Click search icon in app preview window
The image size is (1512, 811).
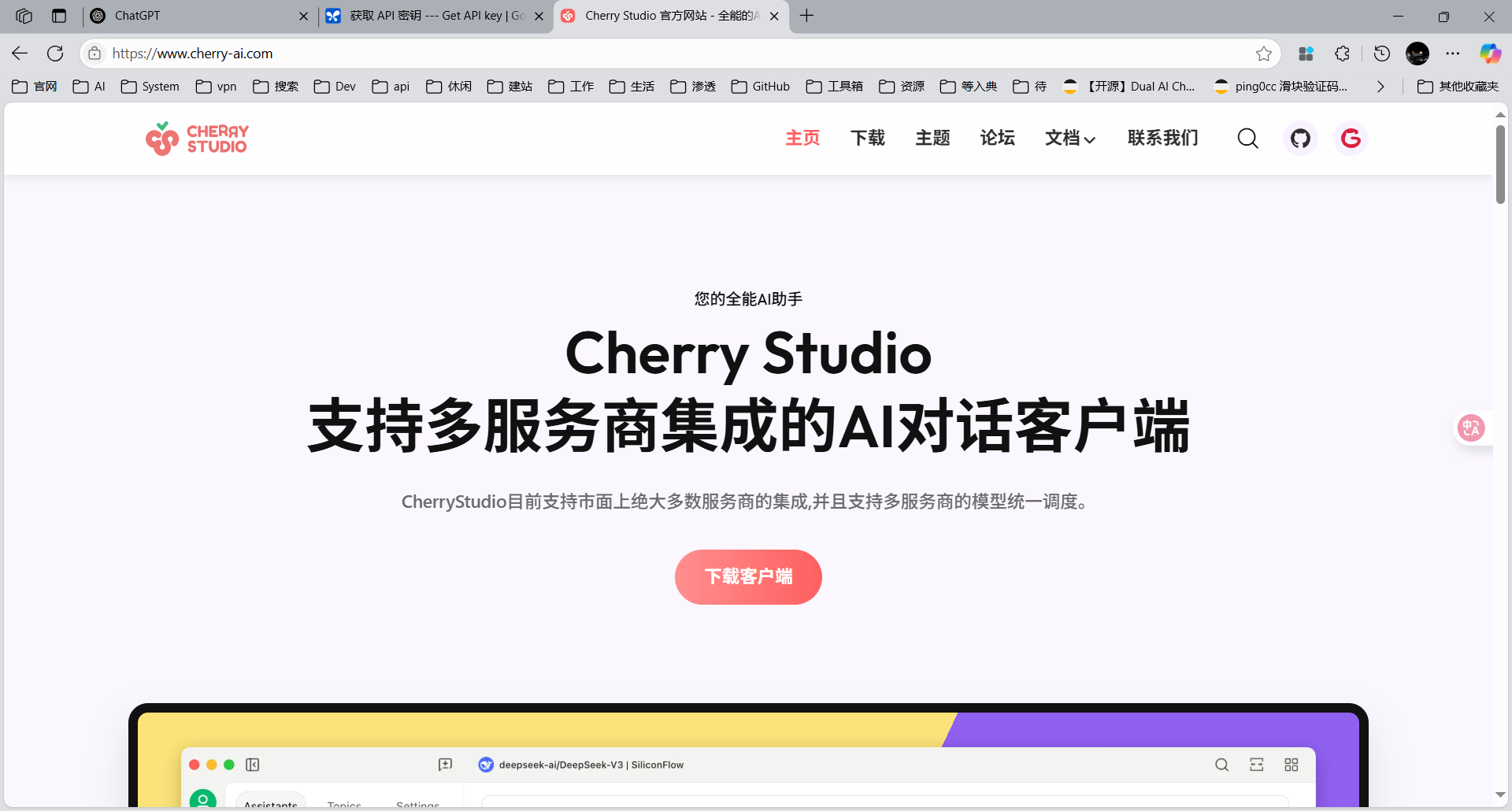(x=1221, y=765)
